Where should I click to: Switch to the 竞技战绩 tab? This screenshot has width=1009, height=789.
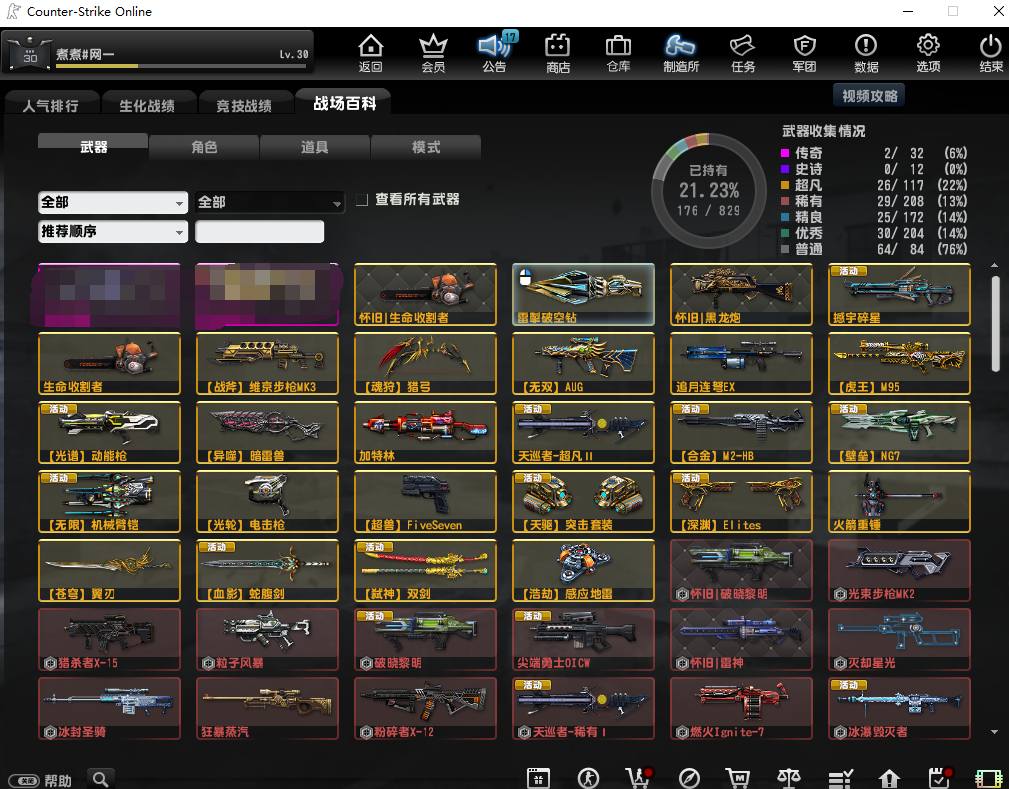244,105
